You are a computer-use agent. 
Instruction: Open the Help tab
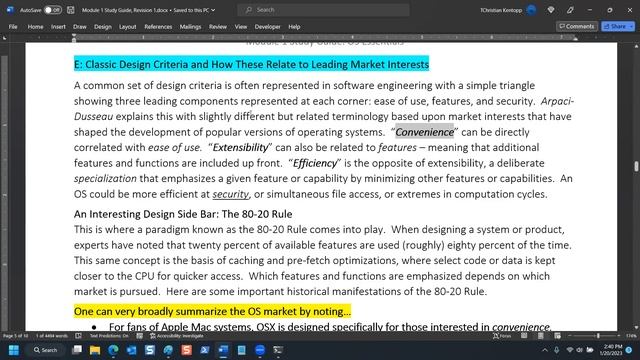(x=294, y=27)
